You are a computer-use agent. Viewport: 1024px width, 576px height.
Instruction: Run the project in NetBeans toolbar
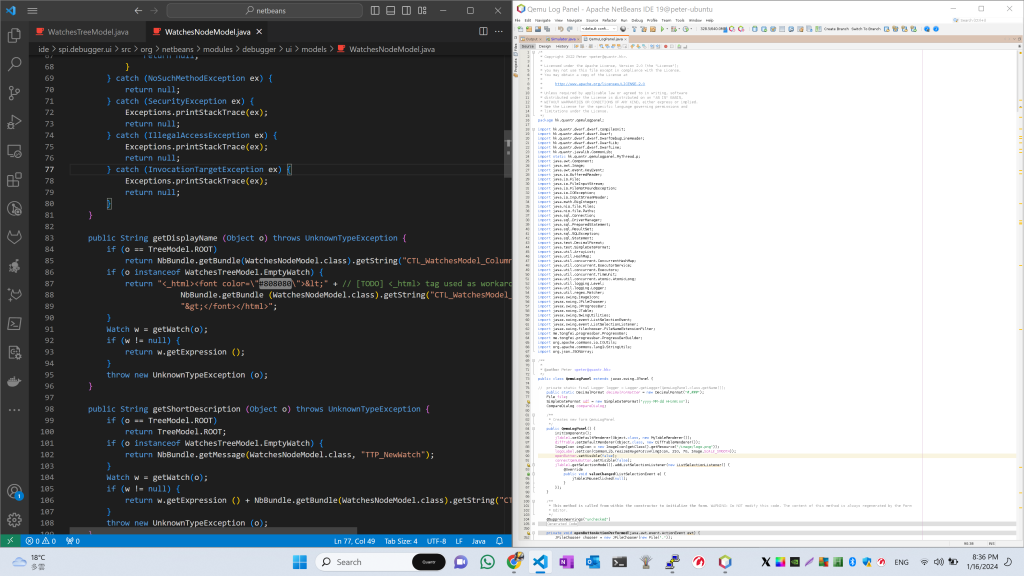(662, 29)
